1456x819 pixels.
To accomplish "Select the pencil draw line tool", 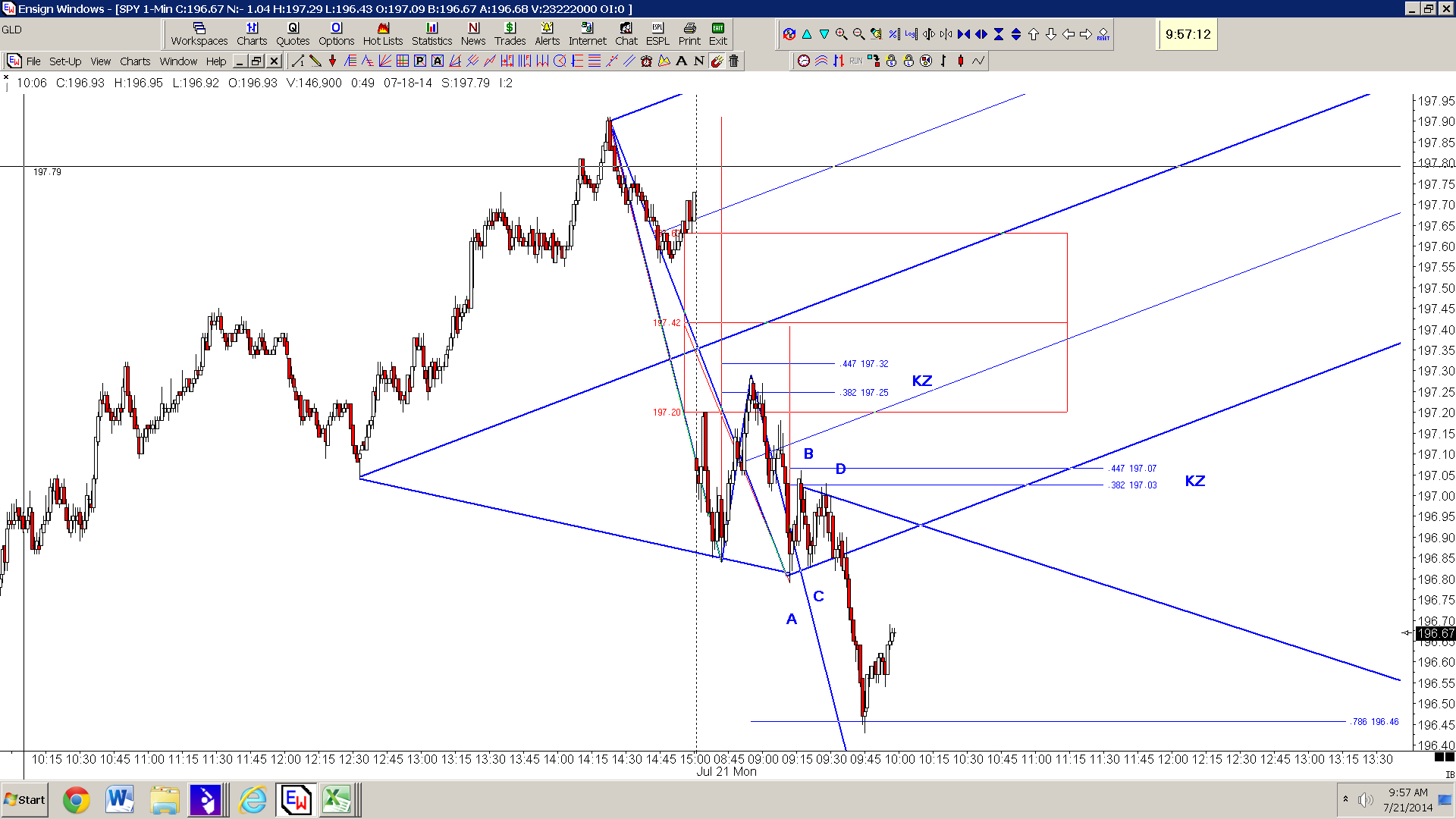I will pos(315,61).
